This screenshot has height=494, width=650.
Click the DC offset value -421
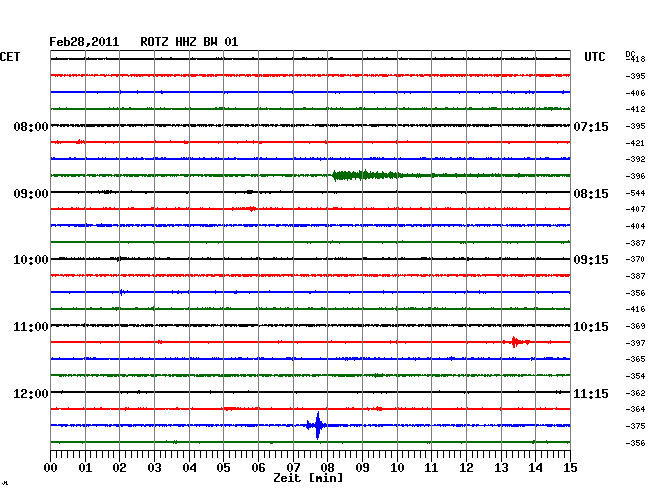(x=635, y=143)
